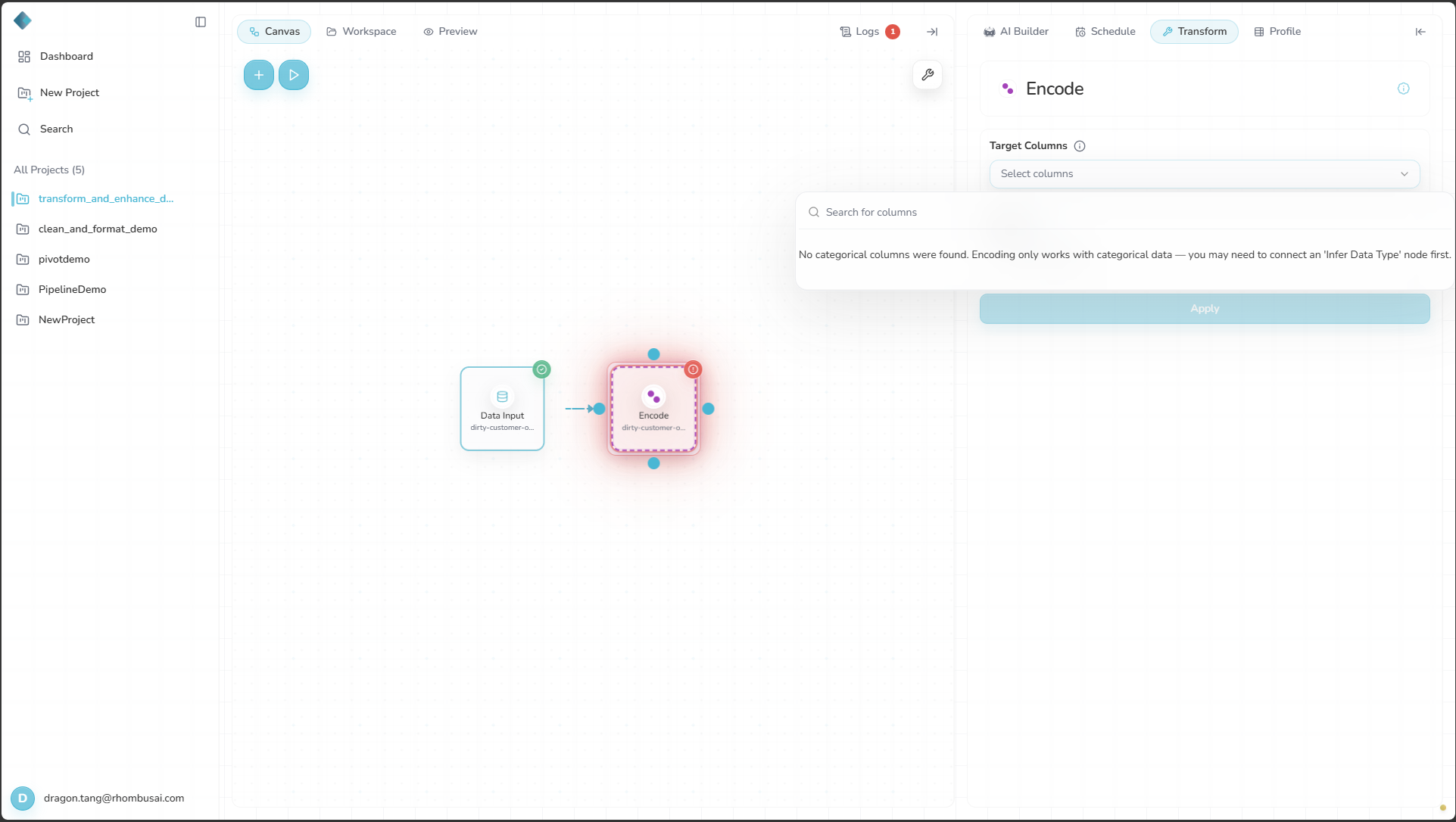The width and height of the screenshot is (1456, 822).
Task: Open PipelineDemo project
Action: tap(72, 290)
